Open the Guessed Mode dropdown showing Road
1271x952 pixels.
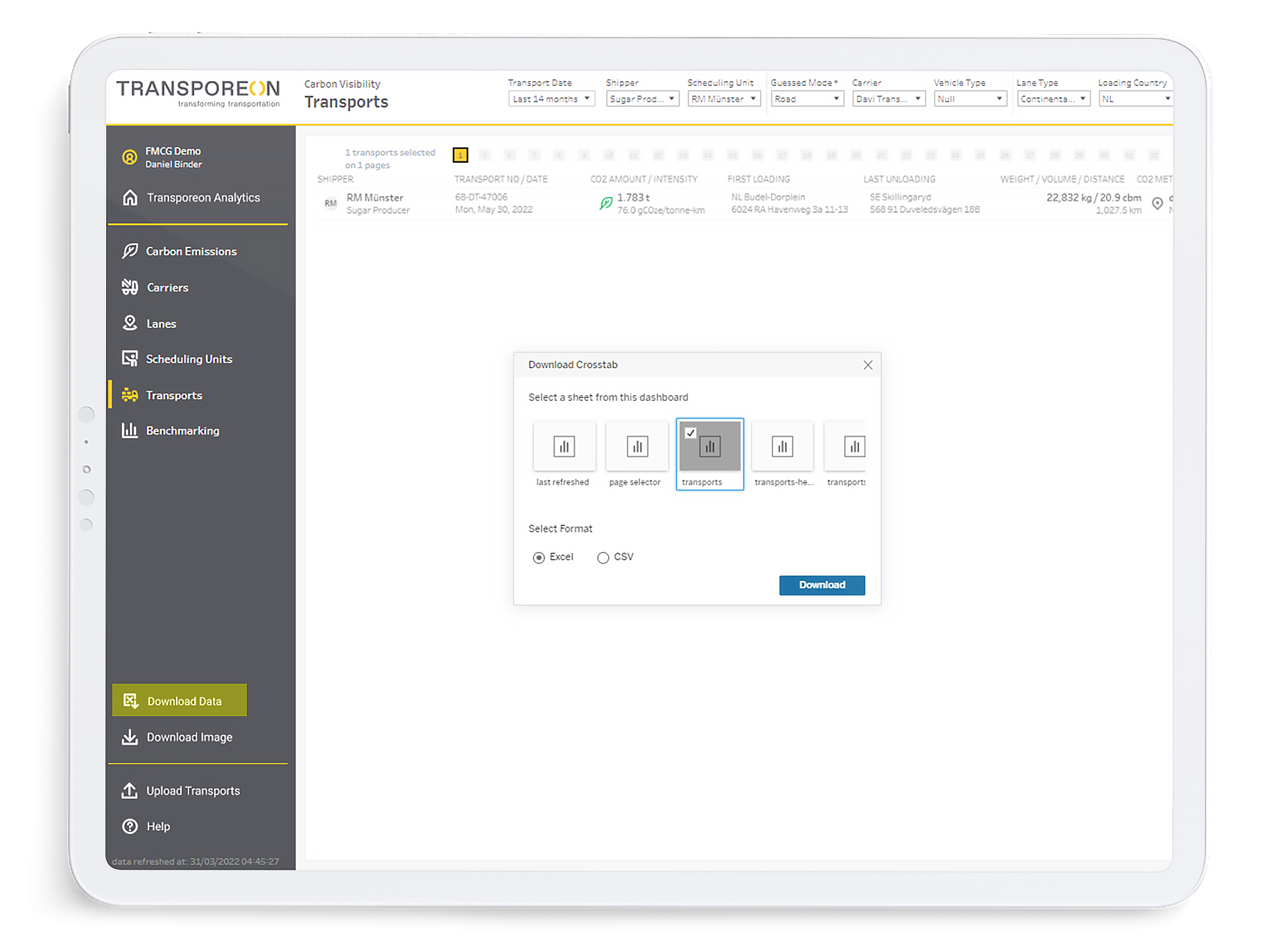[806, 99]
